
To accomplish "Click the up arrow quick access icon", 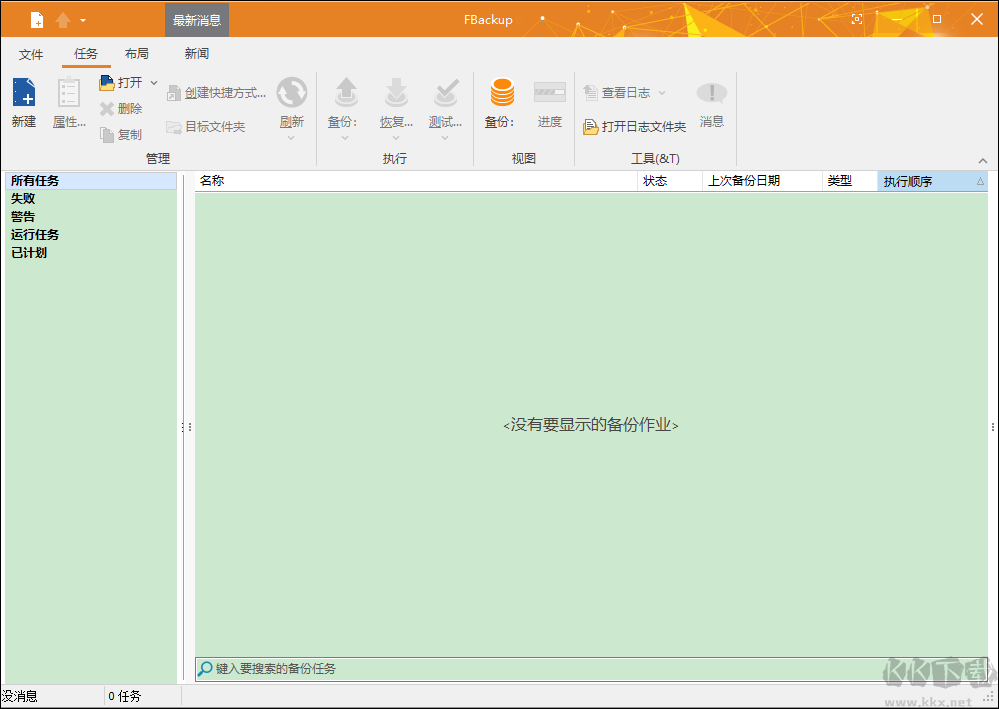I will (x=62, y=20).
